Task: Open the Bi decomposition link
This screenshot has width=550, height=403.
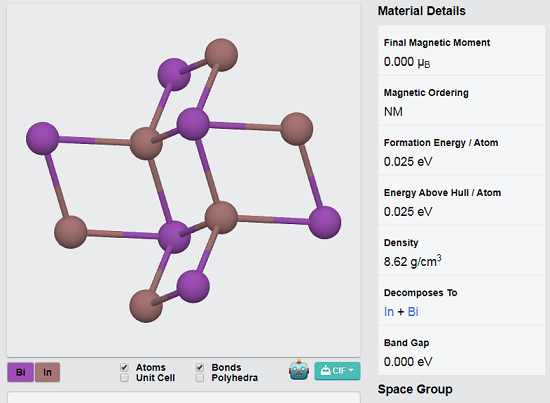Action: point(413,311)
